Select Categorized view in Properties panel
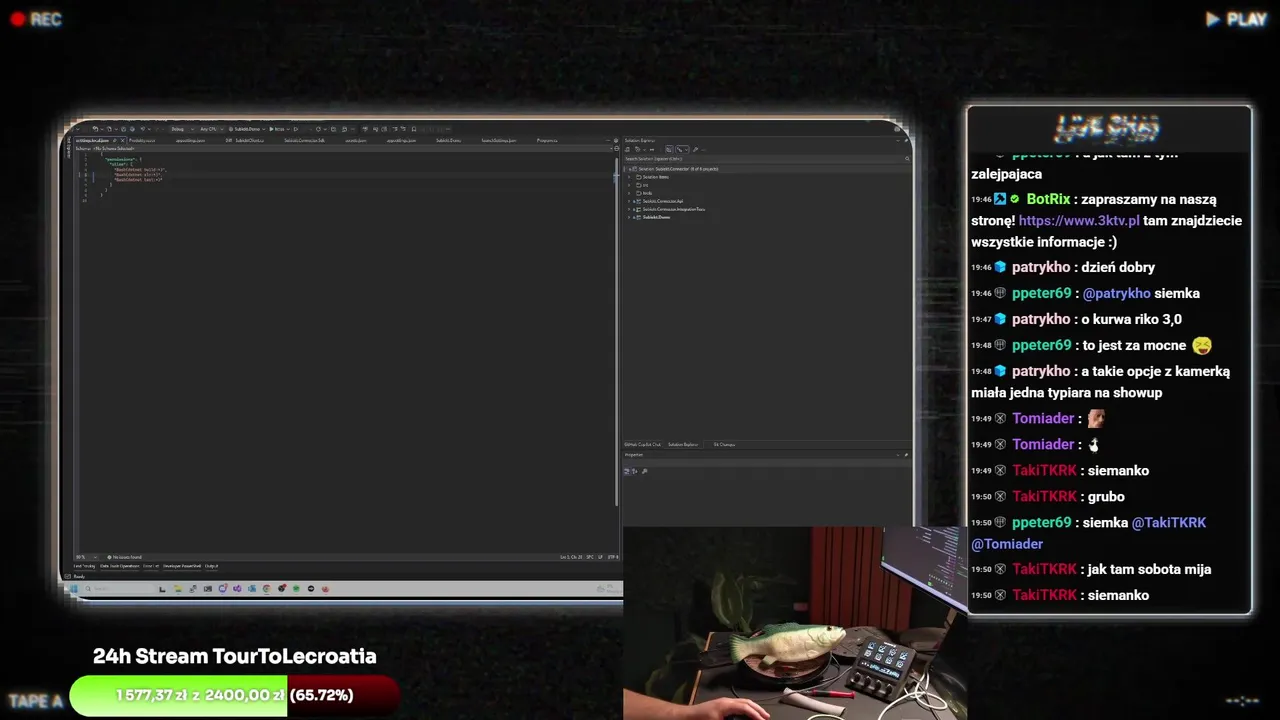Screen dimensions: 1280x720 [627, 471]
